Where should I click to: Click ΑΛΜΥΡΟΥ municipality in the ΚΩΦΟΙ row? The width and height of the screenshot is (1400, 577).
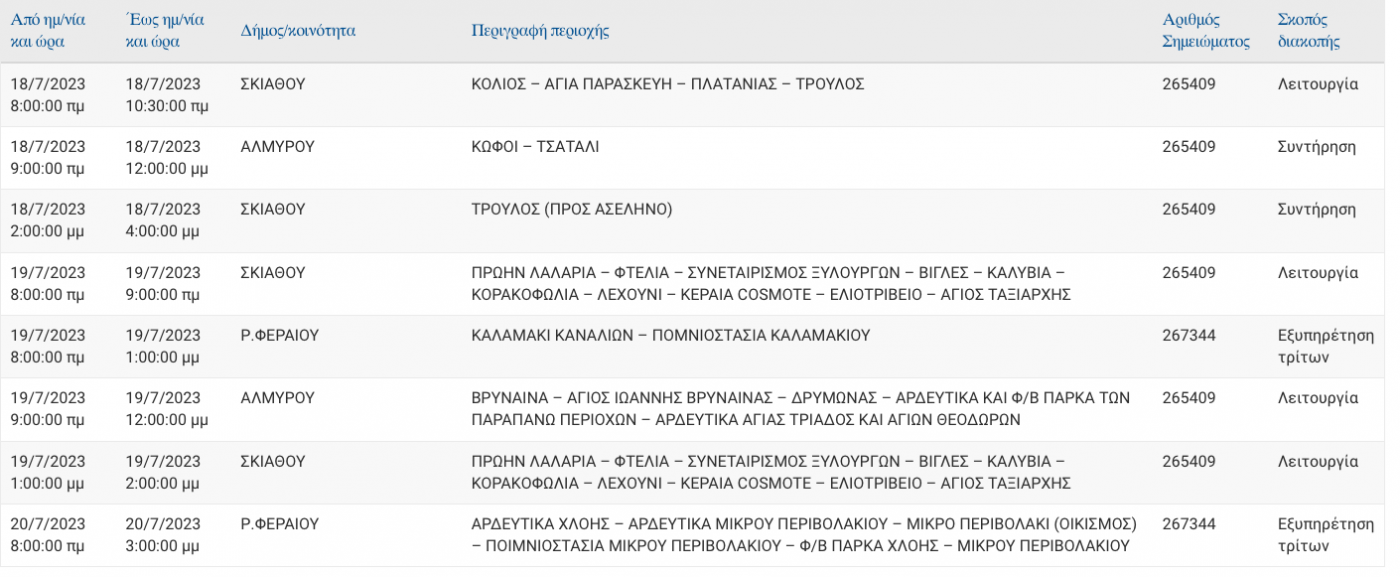tap(277, 147)
